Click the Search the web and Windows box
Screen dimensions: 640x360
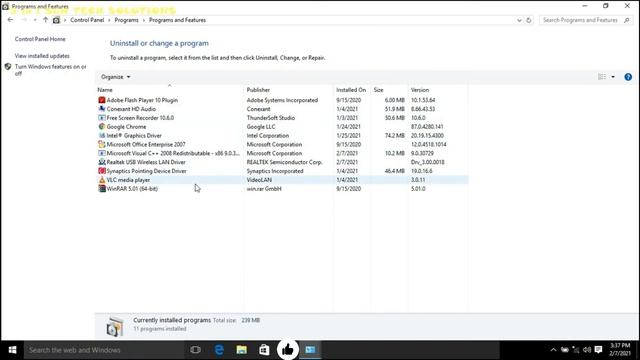pyautogui.click(x=104, y=350)
